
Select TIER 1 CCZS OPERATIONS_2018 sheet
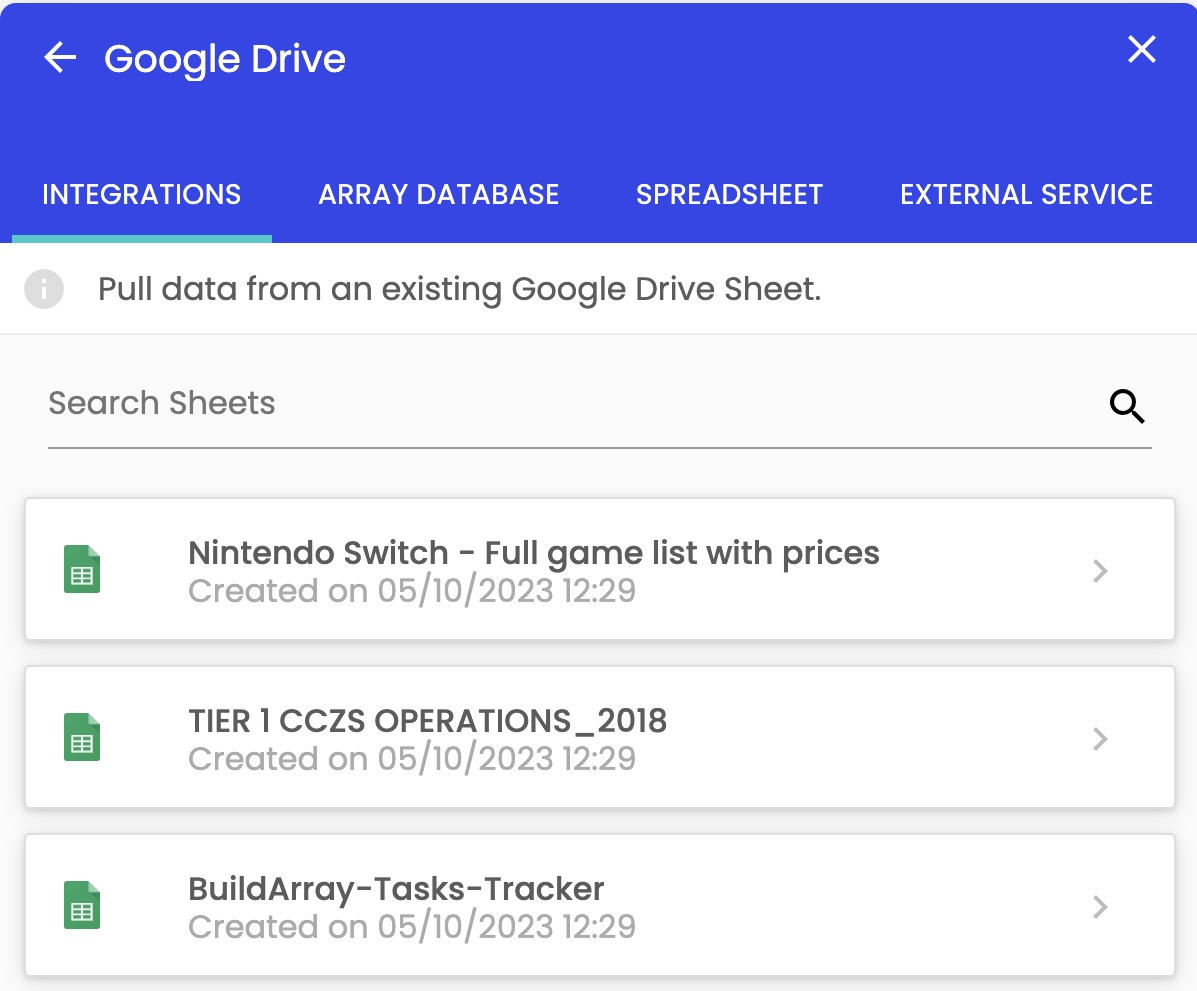599,737
